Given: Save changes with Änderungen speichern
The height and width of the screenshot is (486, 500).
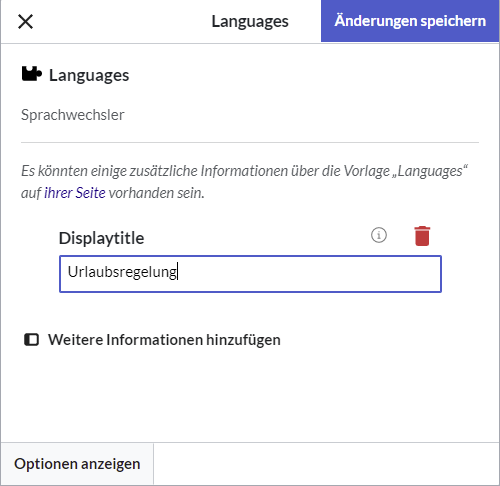Looking at the screenshot, I should 410,21.
